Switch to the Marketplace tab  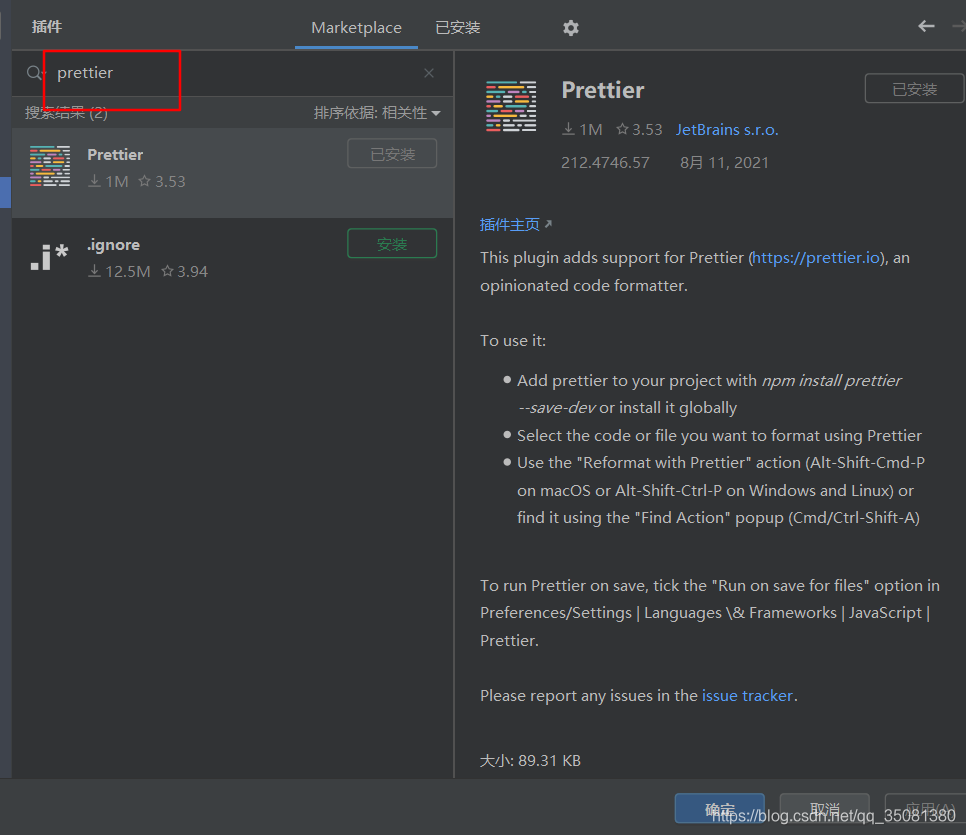coord(356,28)
